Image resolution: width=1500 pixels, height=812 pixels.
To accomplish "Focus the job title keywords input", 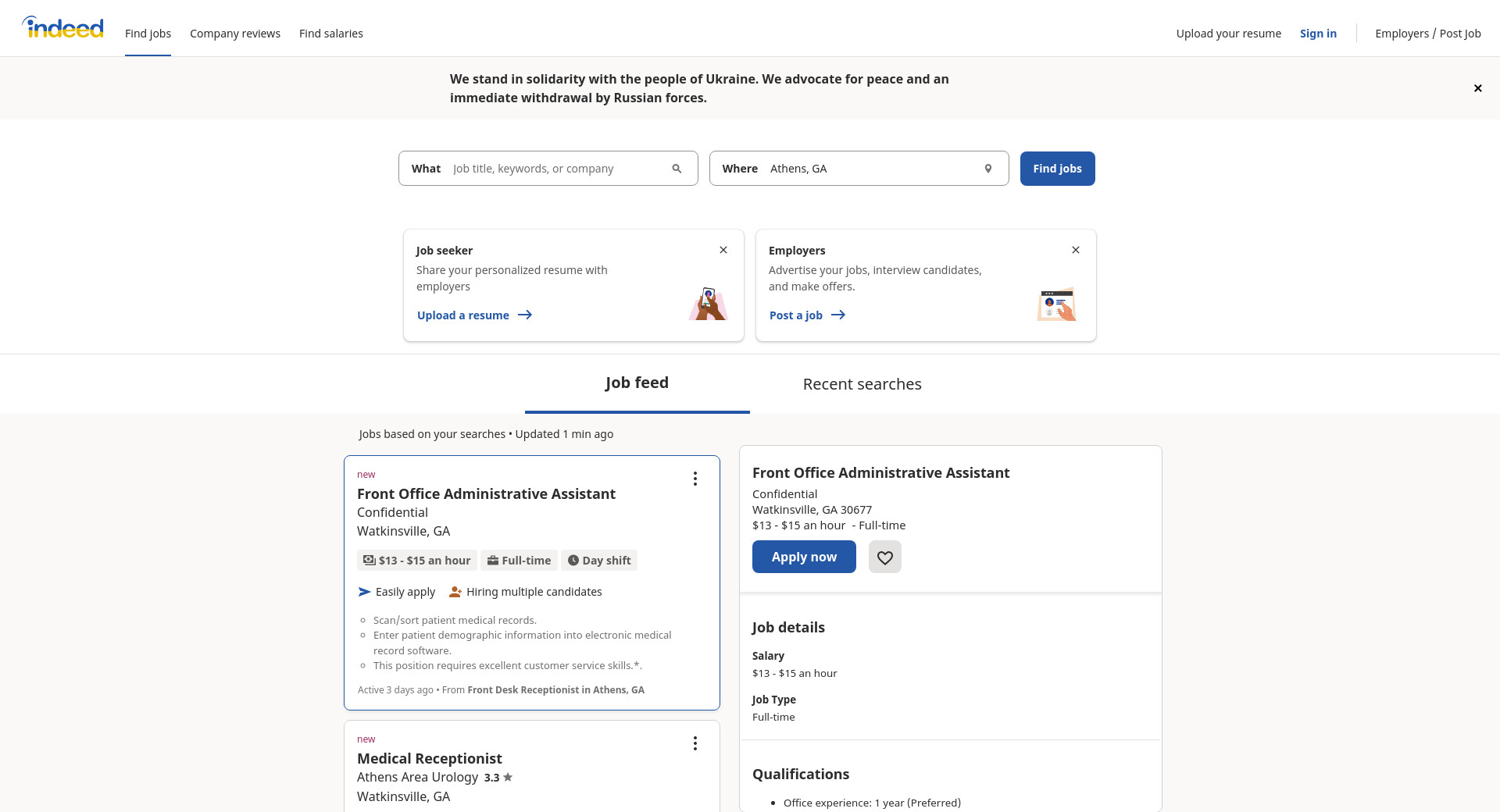I will (555, 169).
